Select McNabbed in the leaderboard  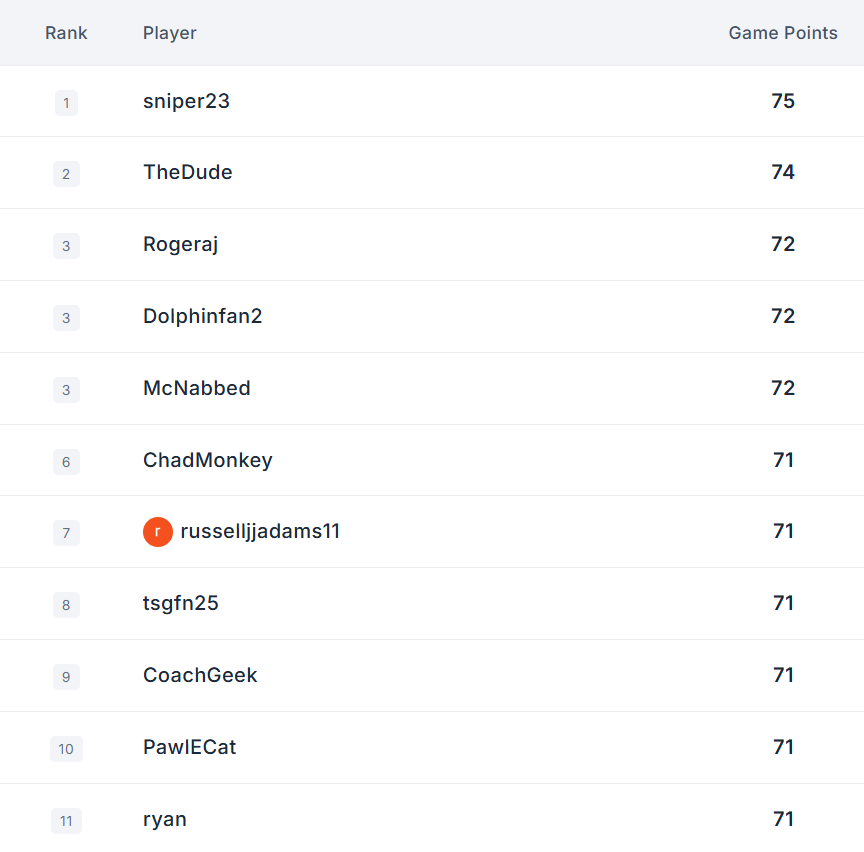(x=197, y=389)
